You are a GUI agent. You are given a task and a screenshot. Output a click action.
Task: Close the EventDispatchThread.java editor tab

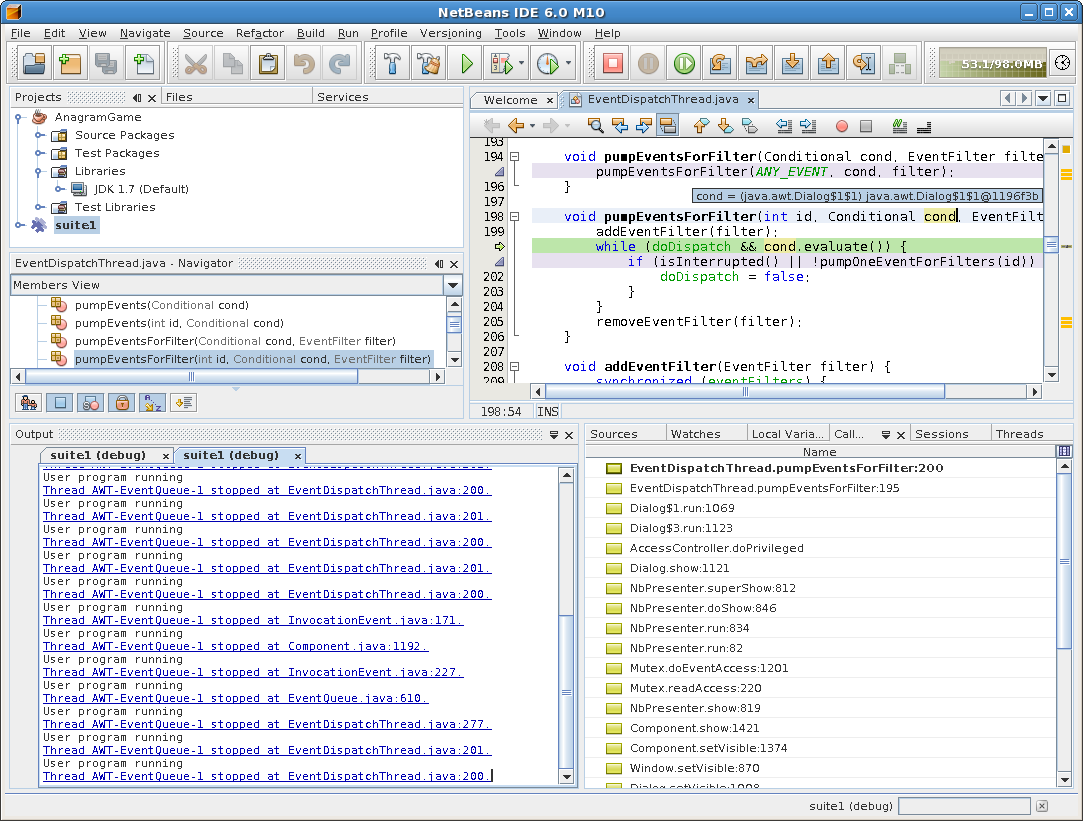coord(751,101)
